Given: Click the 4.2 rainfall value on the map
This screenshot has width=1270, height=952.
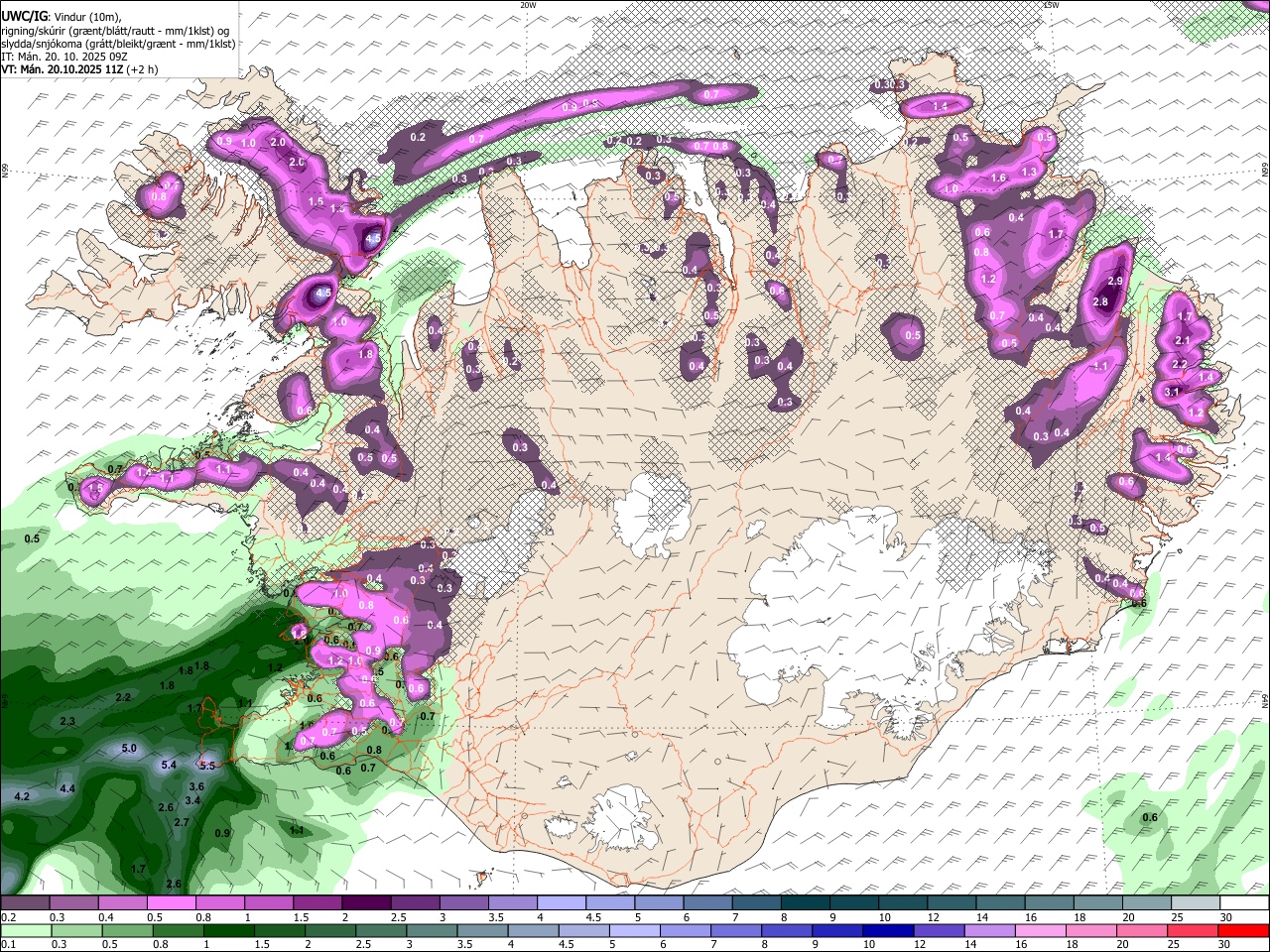Looking at the screenshot, I should click(x=22, y=796).
